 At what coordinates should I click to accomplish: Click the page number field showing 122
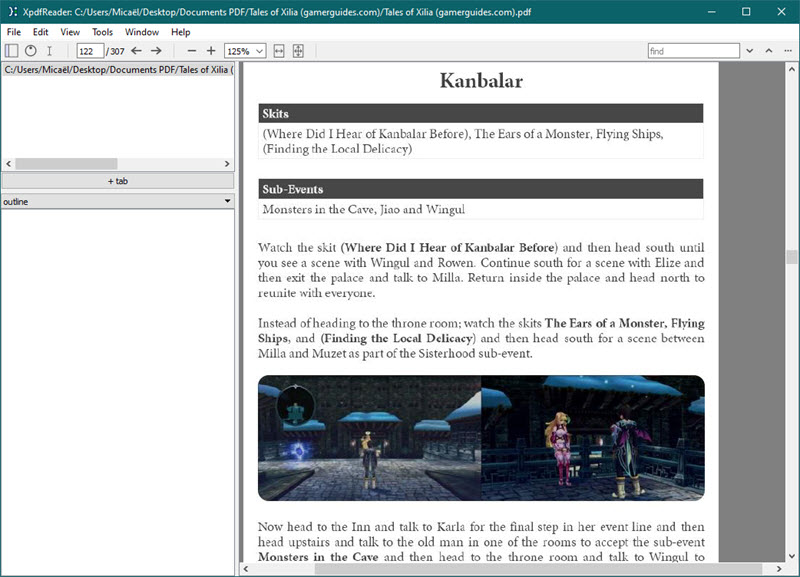[x=90, y=50]
